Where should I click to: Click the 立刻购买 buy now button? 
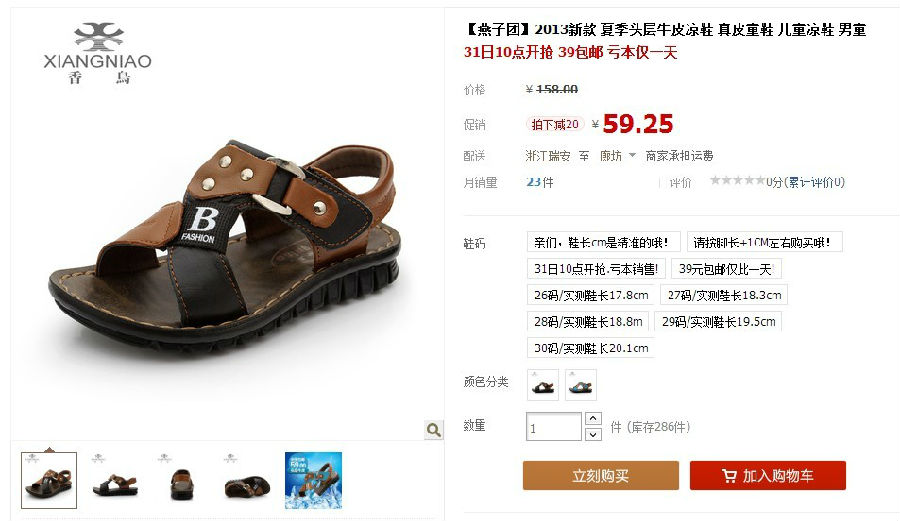[x=600, y=476]
